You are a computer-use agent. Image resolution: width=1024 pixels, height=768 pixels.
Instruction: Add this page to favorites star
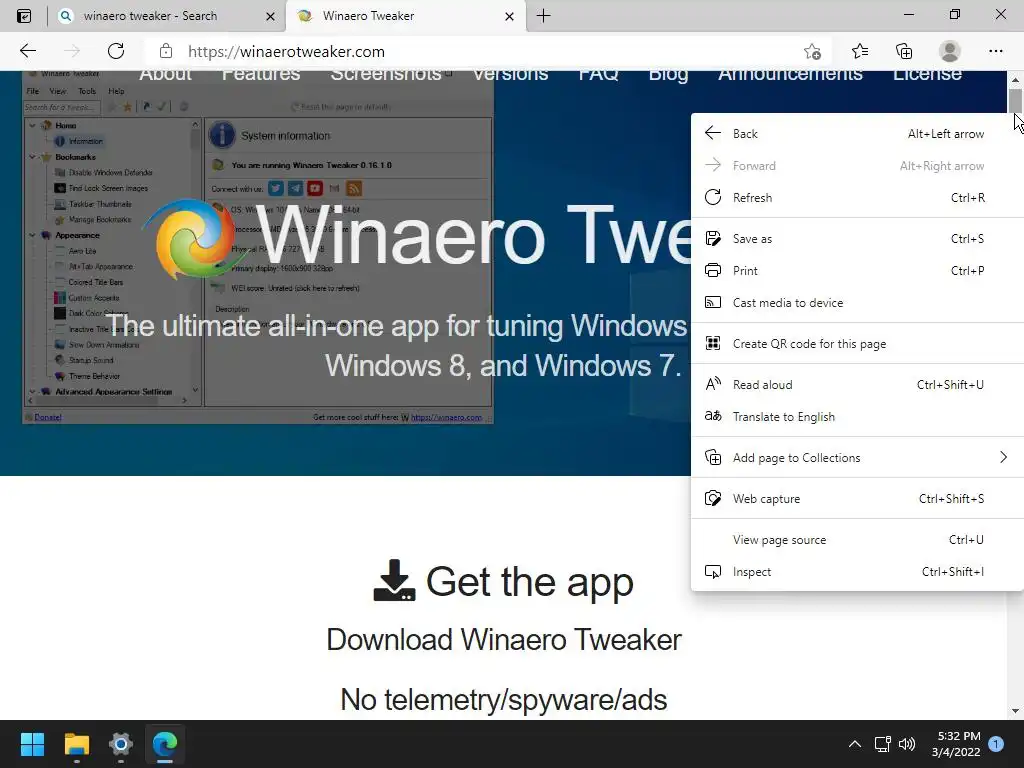(x=812, y=51)
